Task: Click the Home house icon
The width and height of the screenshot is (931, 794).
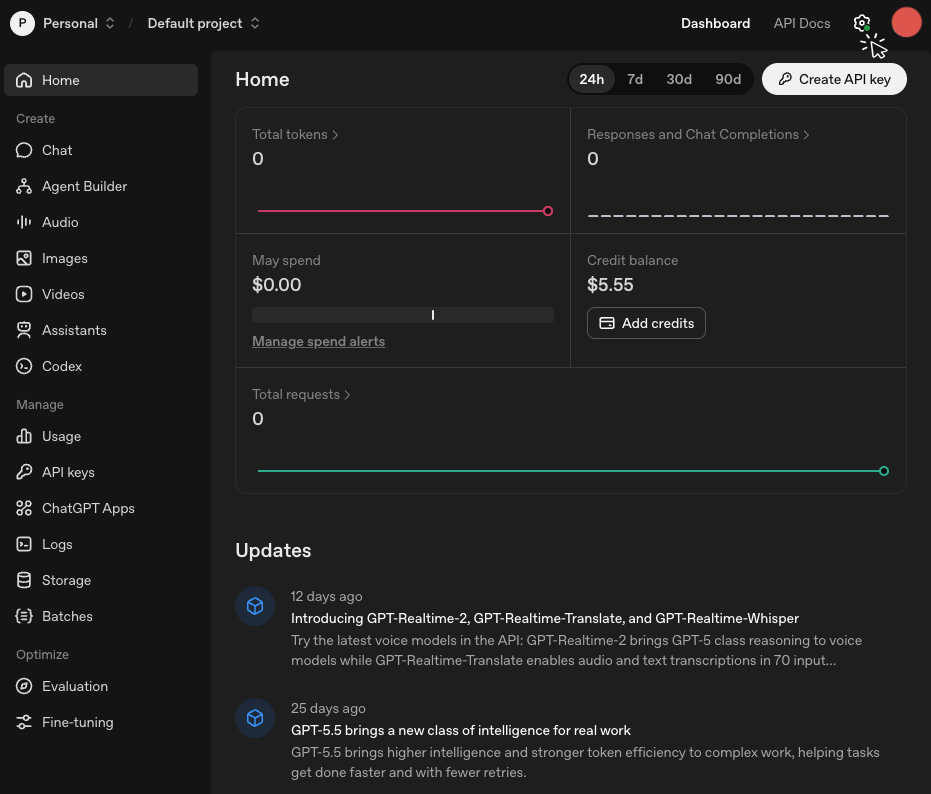Action: (24, 80)
